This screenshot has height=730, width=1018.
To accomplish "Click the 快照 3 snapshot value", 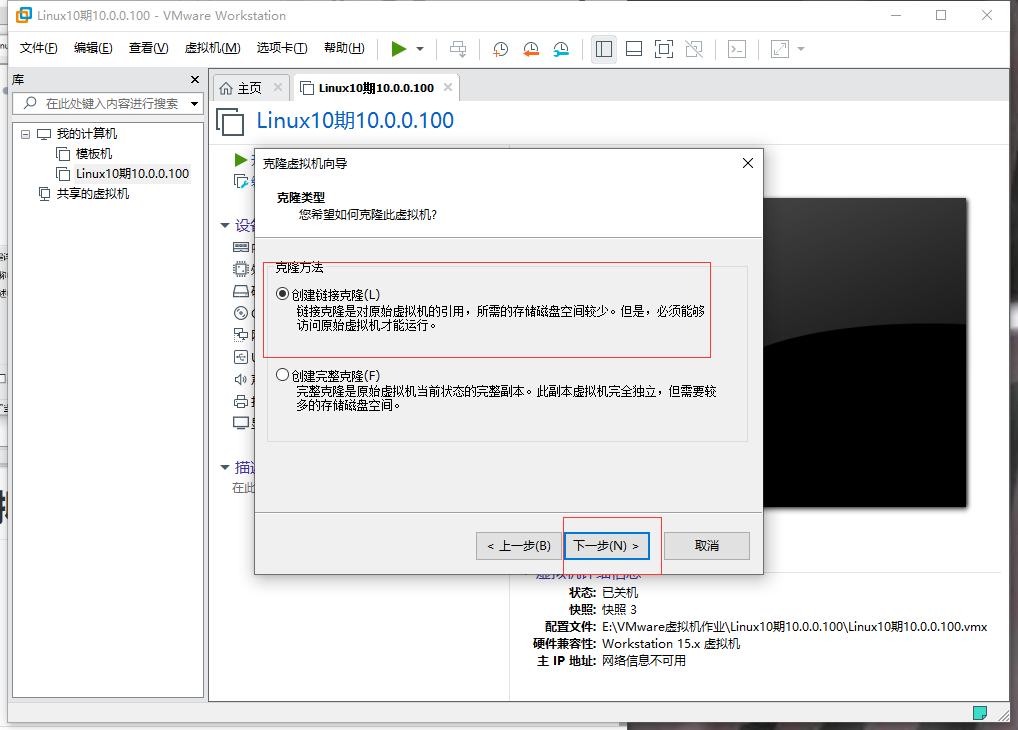I will 619,609.
